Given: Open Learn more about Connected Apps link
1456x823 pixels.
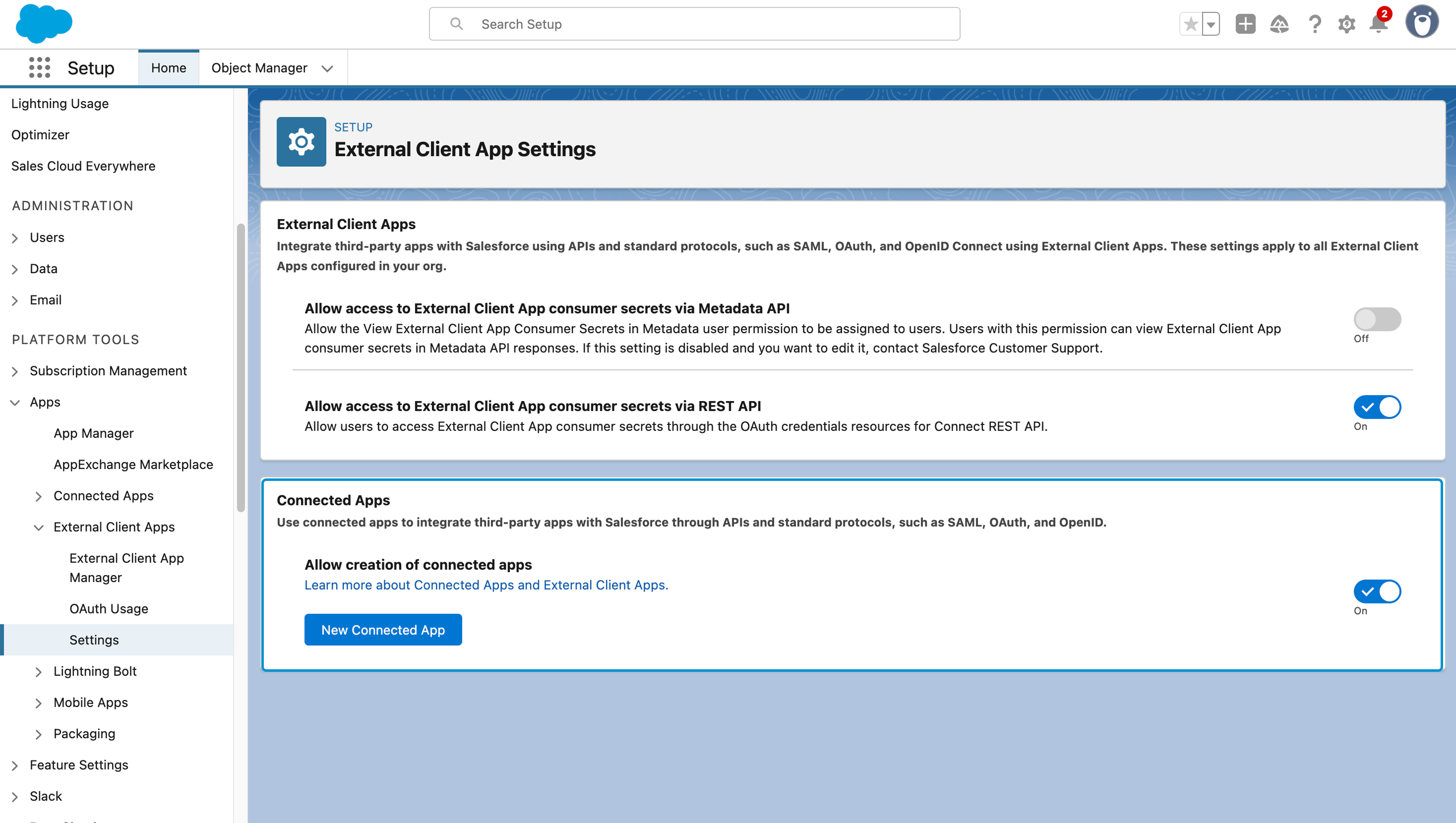Looking at the screenshot, I should (x=486, y=585).
